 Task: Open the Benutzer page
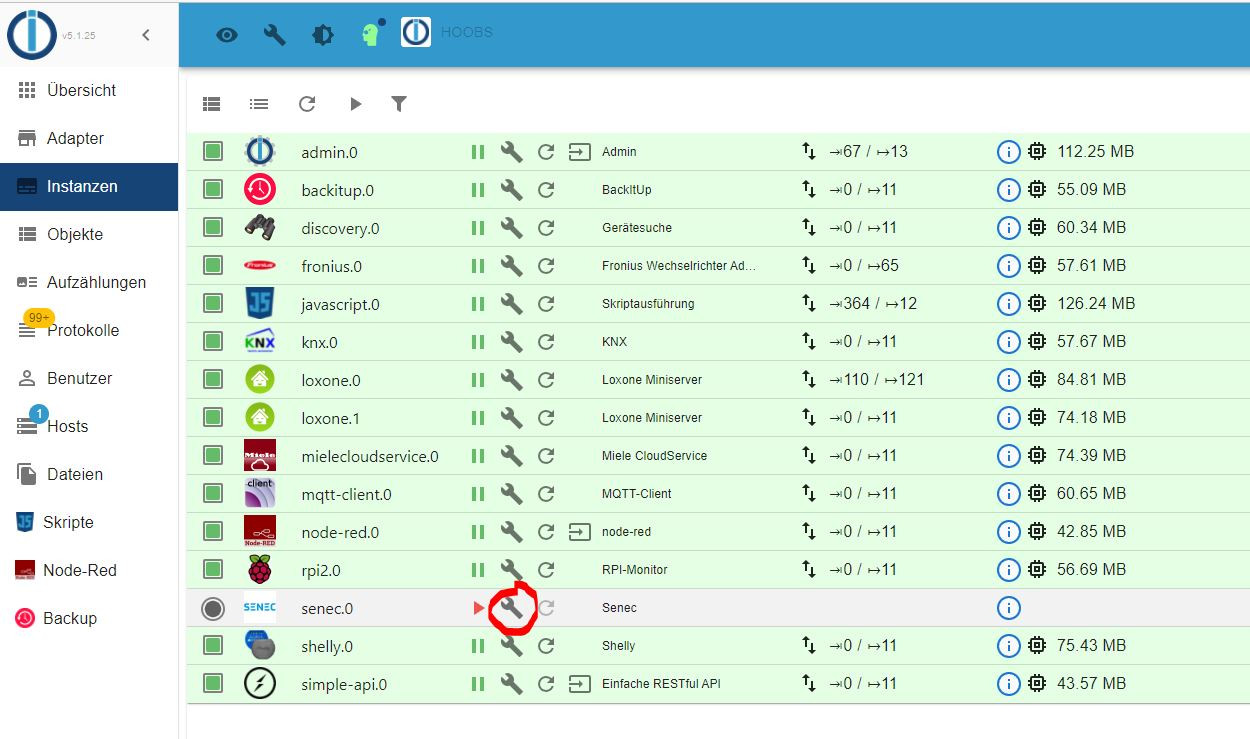tap(89, 378)
